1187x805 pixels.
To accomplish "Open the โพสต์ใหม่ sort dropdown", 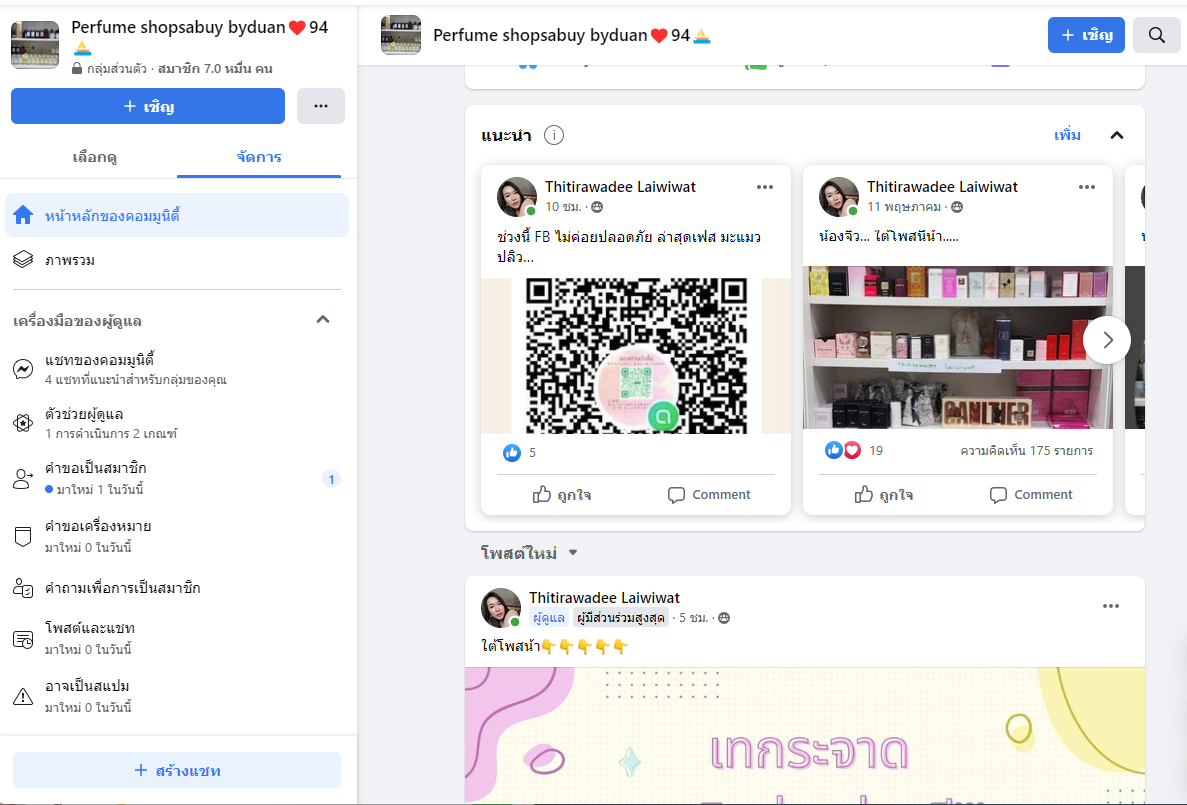I will (x=529, y=553).
